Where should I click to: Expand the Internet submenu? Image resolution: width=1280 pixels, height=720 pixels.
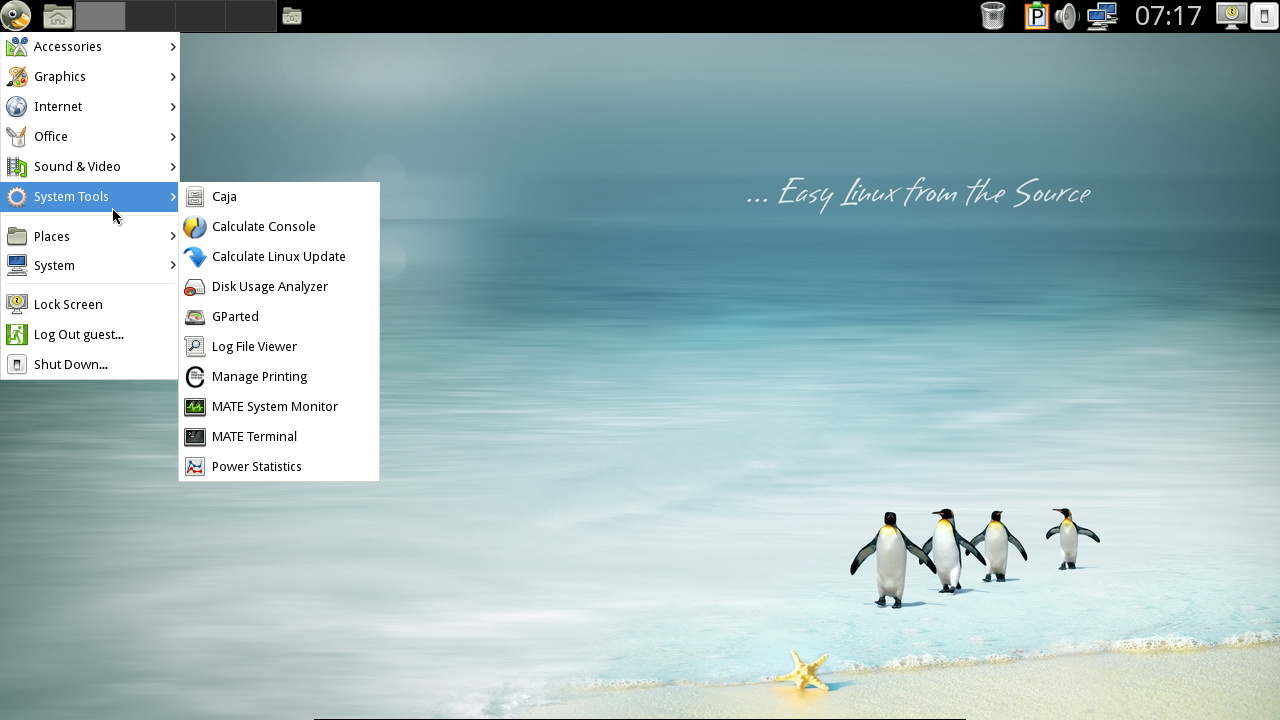point(90,106)
